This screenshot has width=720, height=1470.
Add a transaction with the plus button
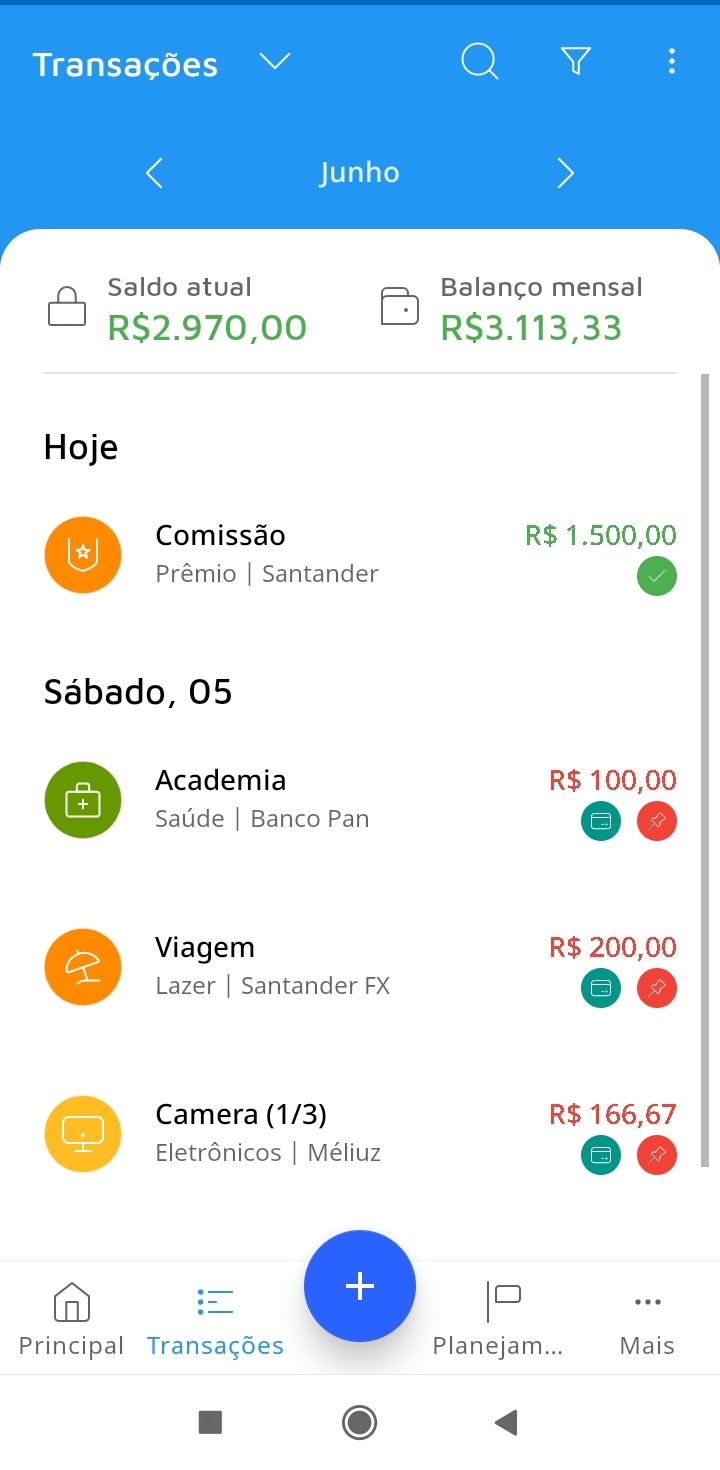(360, 1286)
